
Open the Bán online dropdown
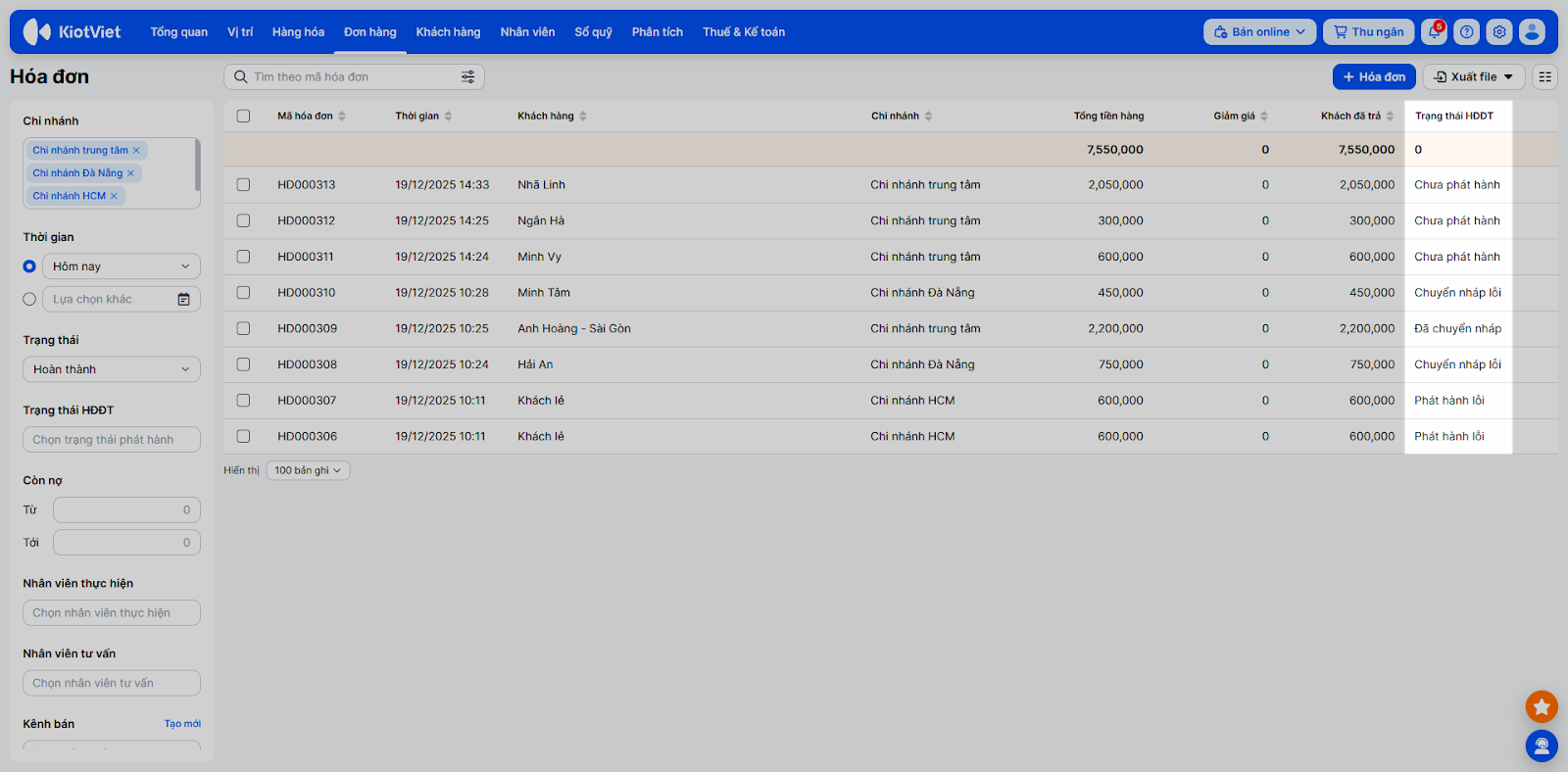(1259, 32)
